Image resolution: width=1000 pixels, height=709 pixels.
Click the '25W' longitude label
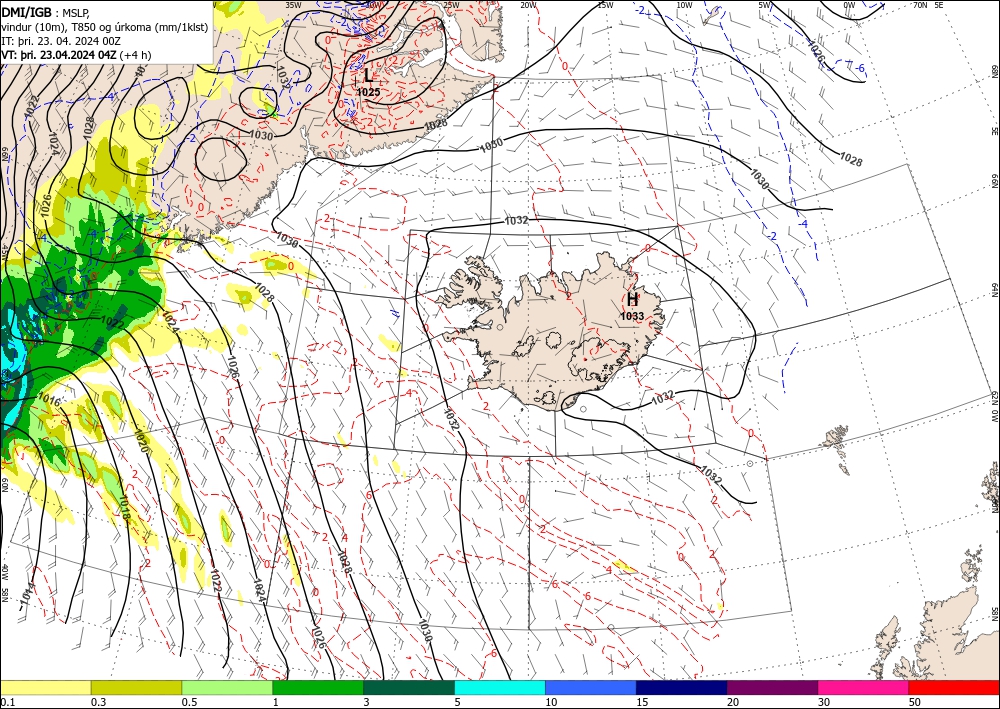pyautogui.click(x=451, y=4)
